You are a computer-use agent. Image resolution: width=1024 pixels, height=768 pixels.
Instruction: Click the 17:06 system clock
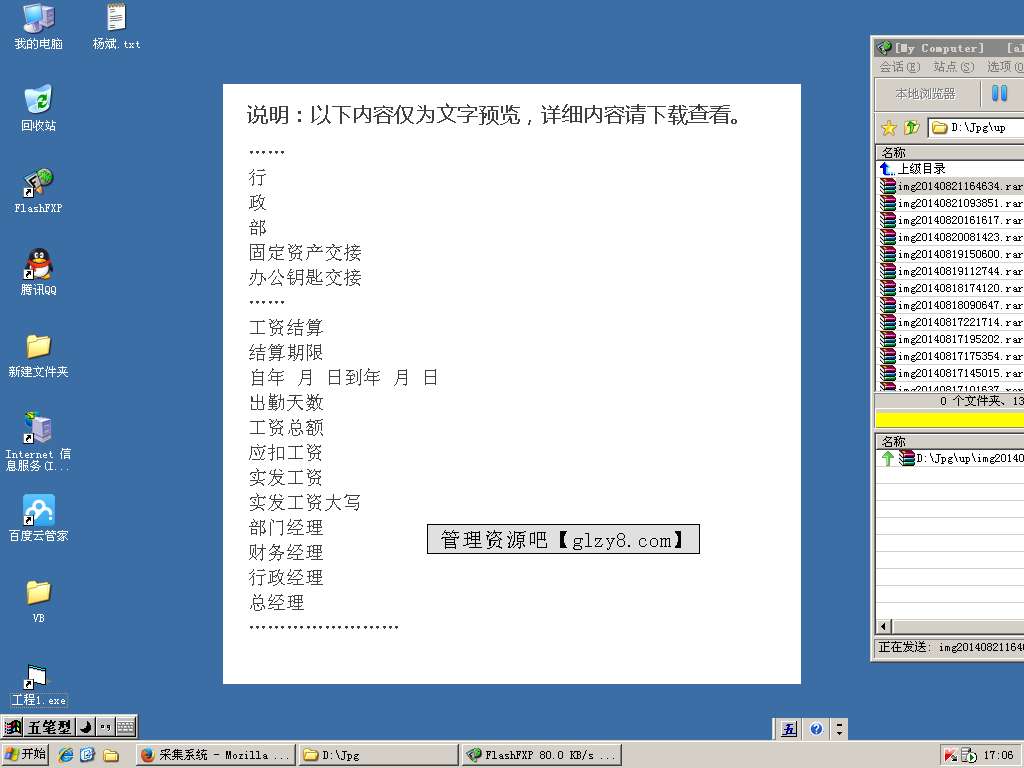(x=999, y=755)
